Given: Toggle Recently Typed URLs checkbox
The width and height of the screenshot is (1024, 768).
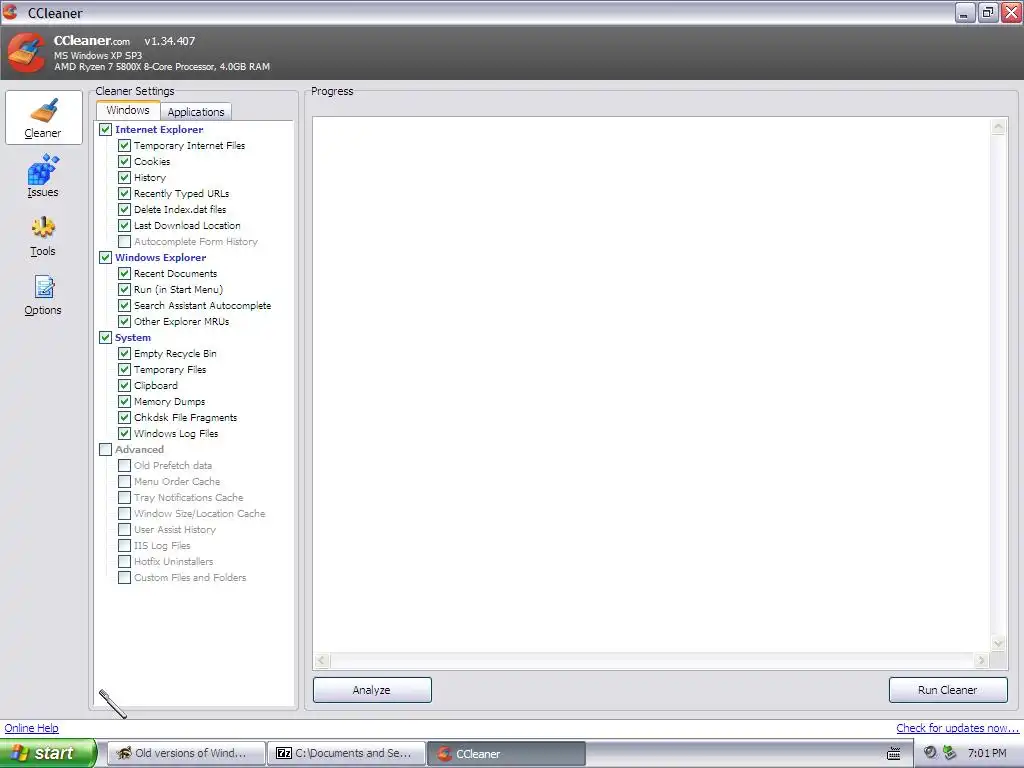Looking at the screenshot, I should pos(124,193).
